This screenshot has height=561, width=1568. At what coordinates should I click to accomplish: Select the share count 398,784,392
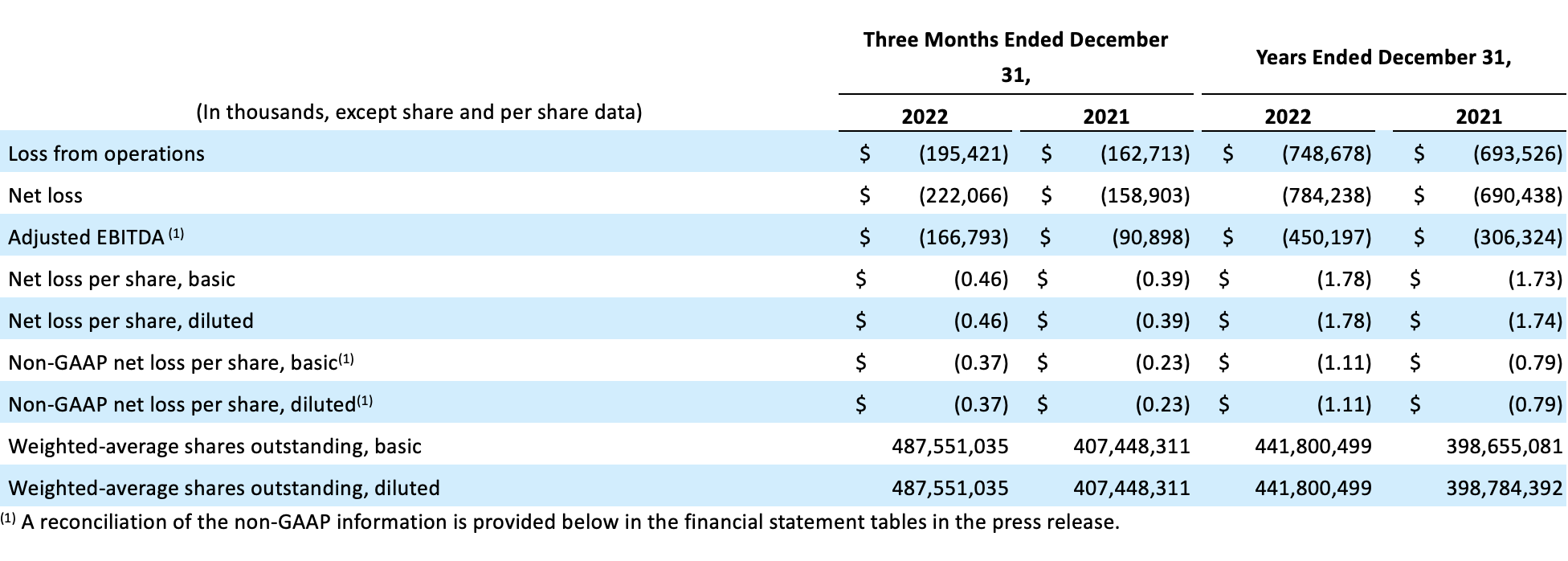(1505, 488)
